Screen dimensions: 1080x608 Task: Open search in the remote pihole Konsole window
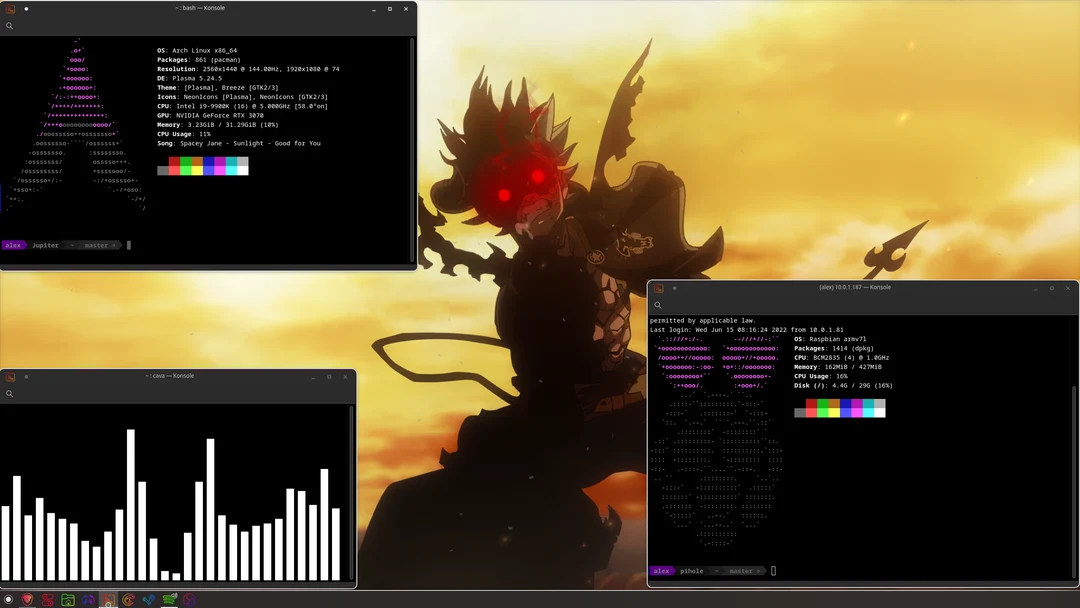658,305
